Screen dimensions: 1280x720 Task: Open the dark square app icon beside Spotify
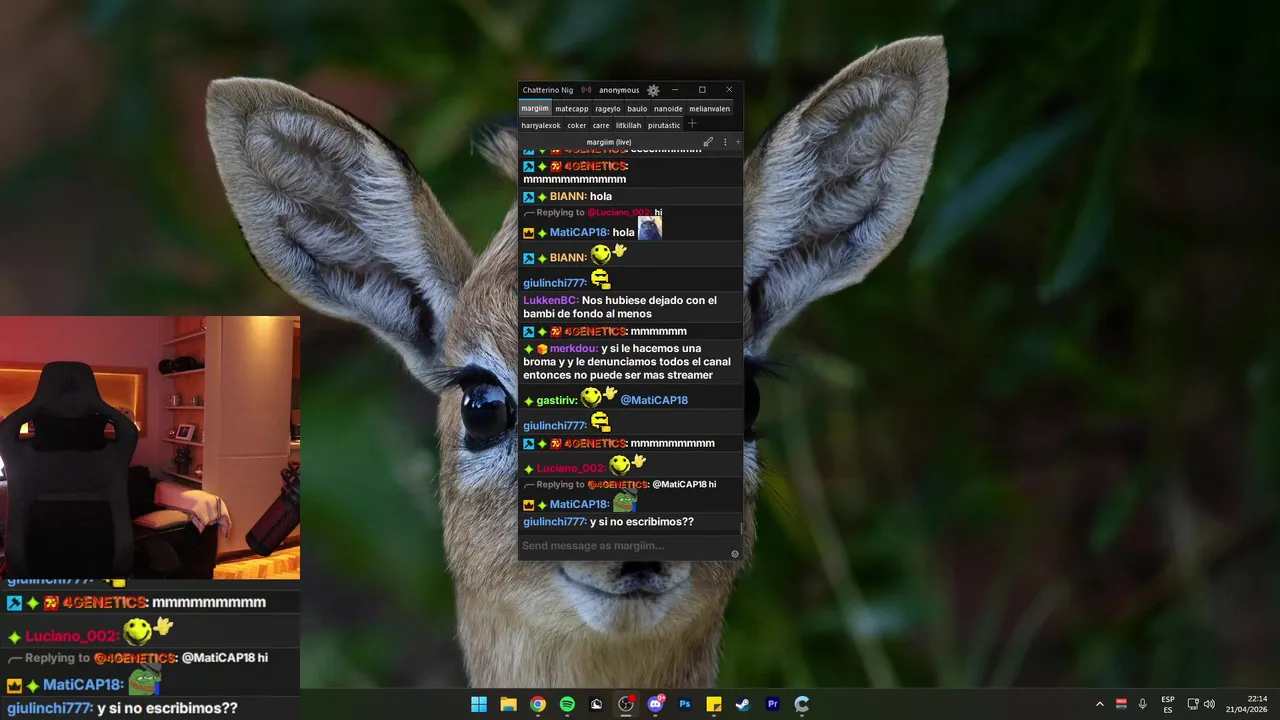597,704
